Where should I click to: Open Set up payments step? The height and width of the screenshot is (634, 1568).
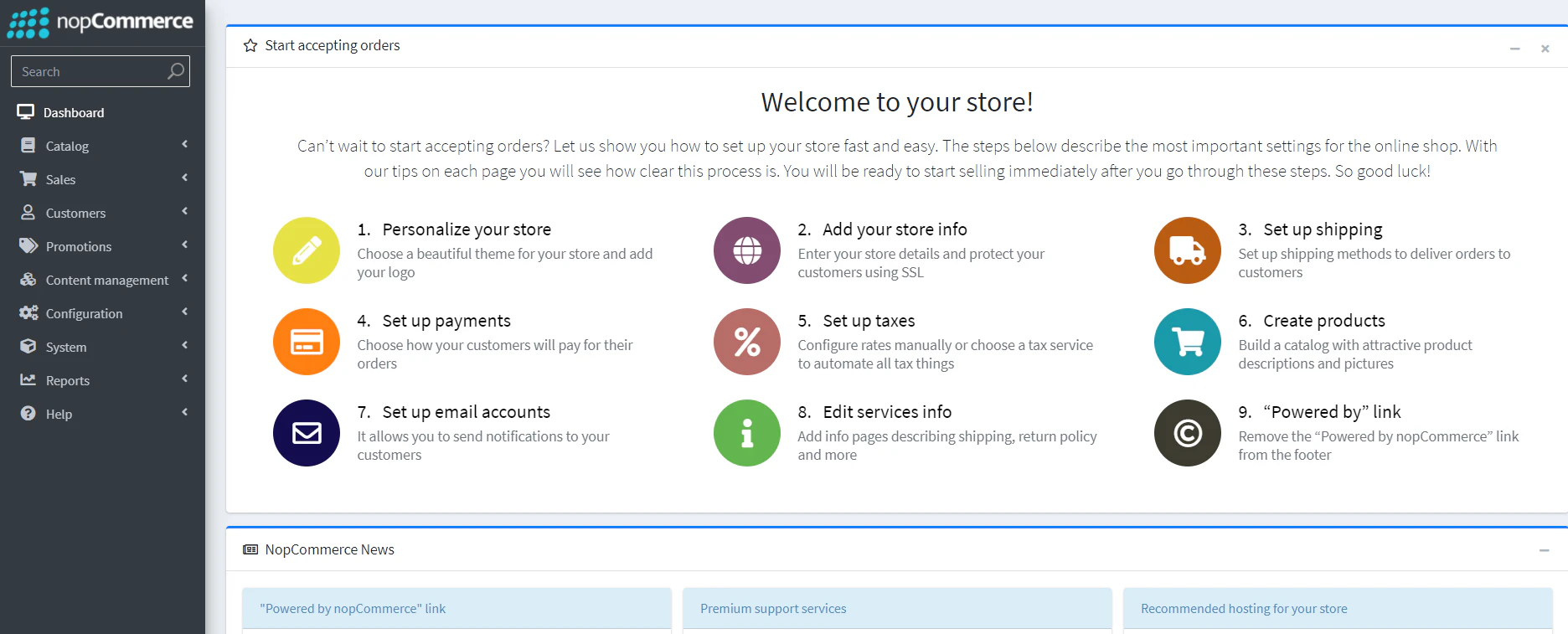click(446, 321)
